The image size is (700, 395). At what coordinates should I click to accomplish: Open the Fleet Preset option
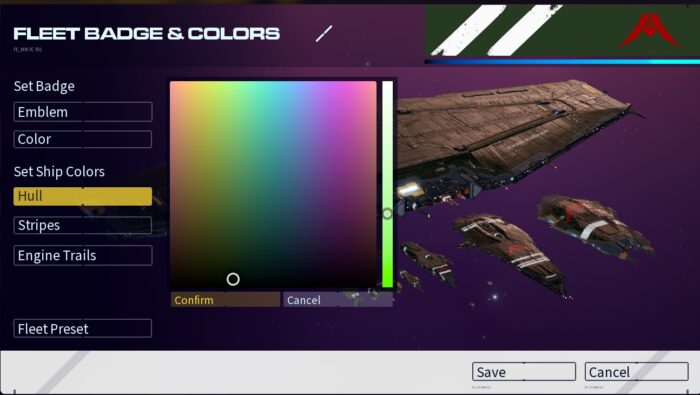click(83, 328)
